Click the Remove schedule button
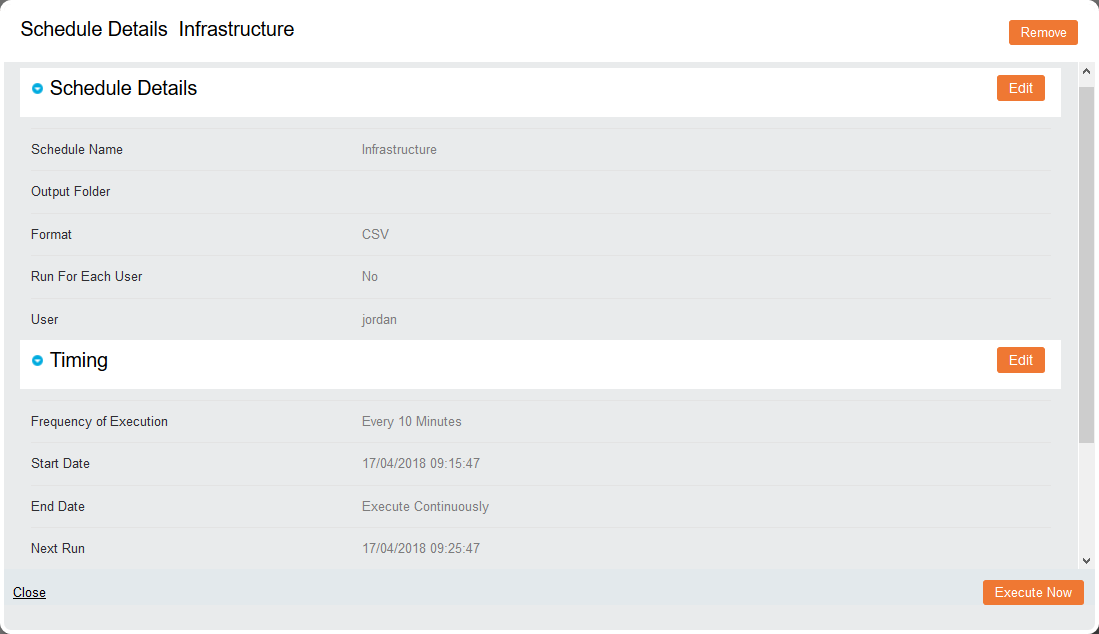Viewport: 1099px width, 634px height. 1043,32
